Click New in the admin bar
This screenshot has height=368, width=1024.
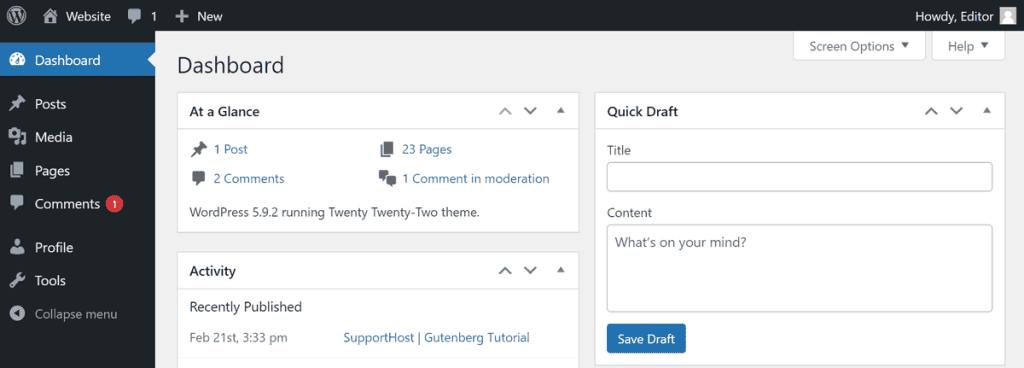pos(210,16)
